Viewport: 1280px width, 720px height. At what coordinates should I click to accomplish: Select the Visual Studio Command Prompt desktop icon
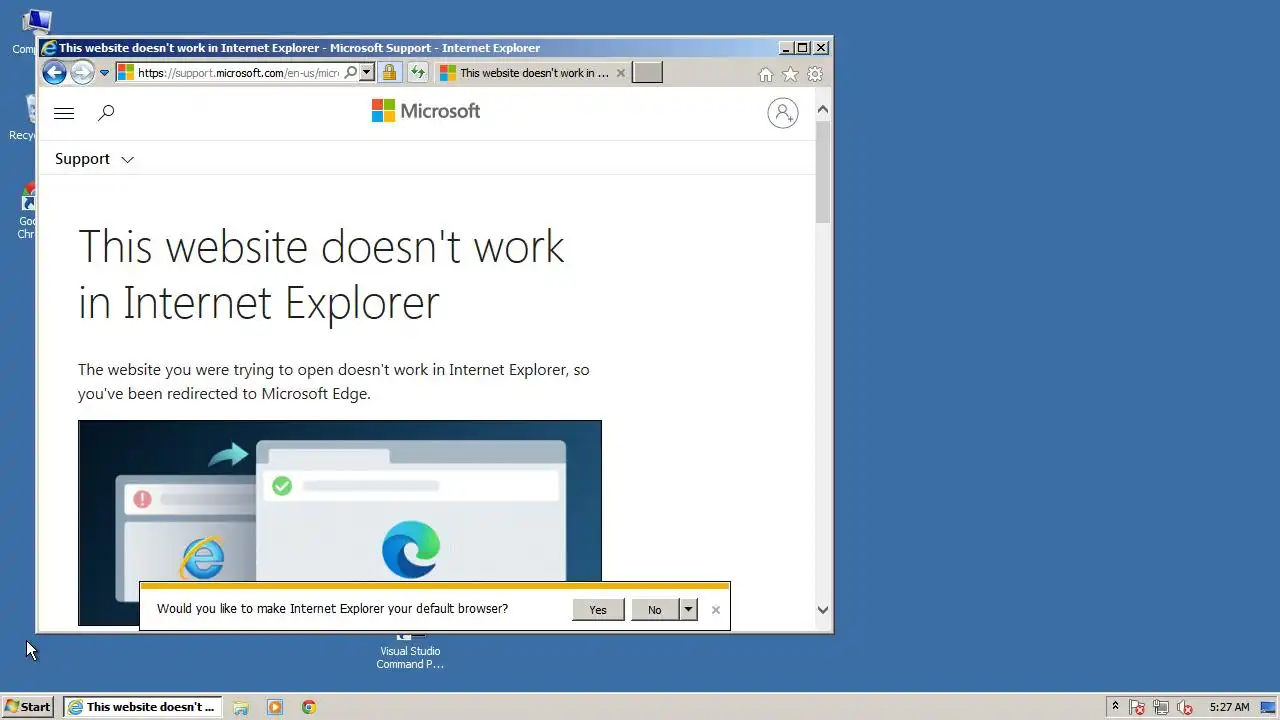[410, 652]
